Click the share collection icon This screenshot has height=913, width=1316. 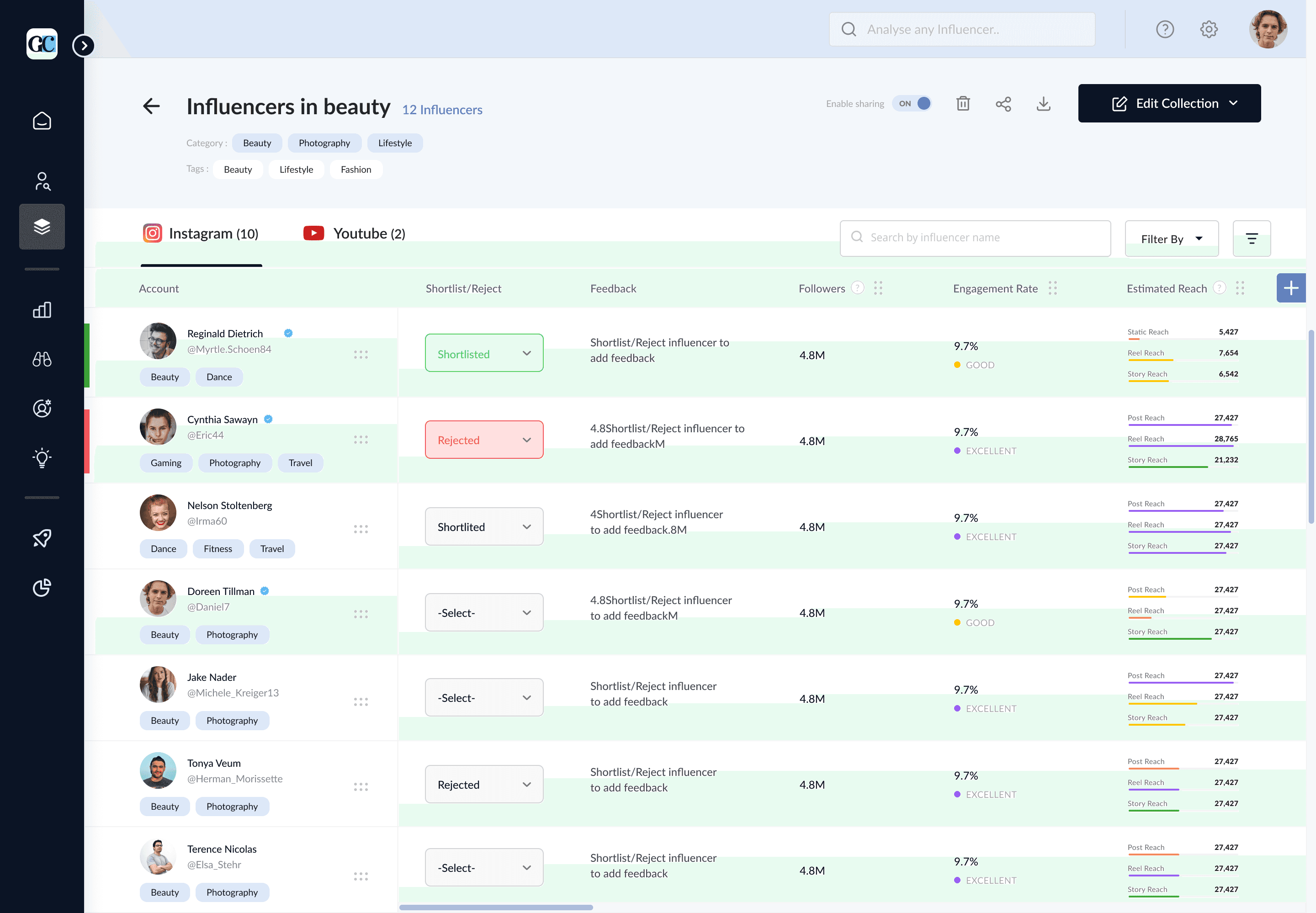1003,104
